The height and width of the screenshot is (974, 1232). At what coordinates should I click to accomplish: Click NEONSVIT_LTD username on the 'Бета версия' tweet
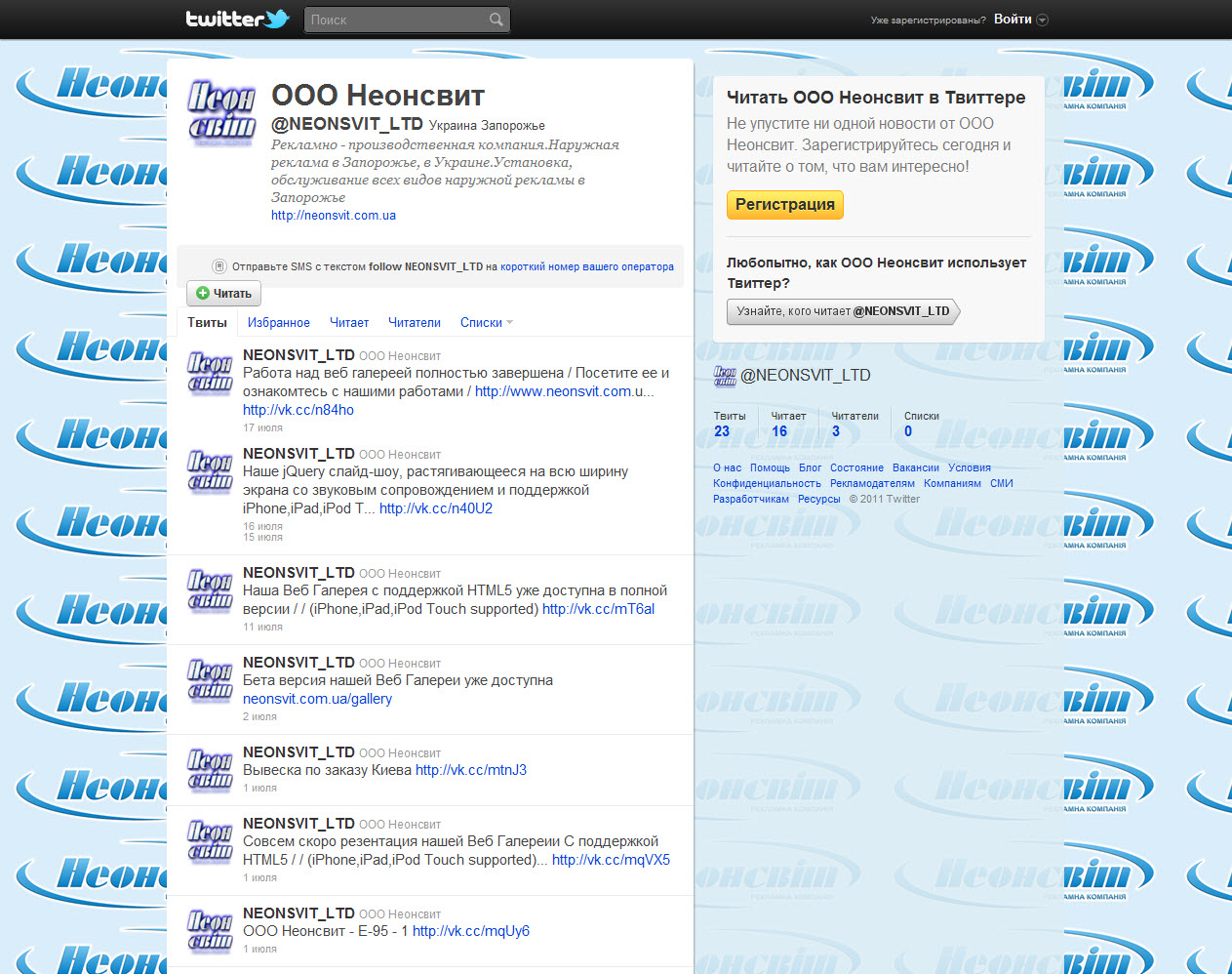point(298,663)
